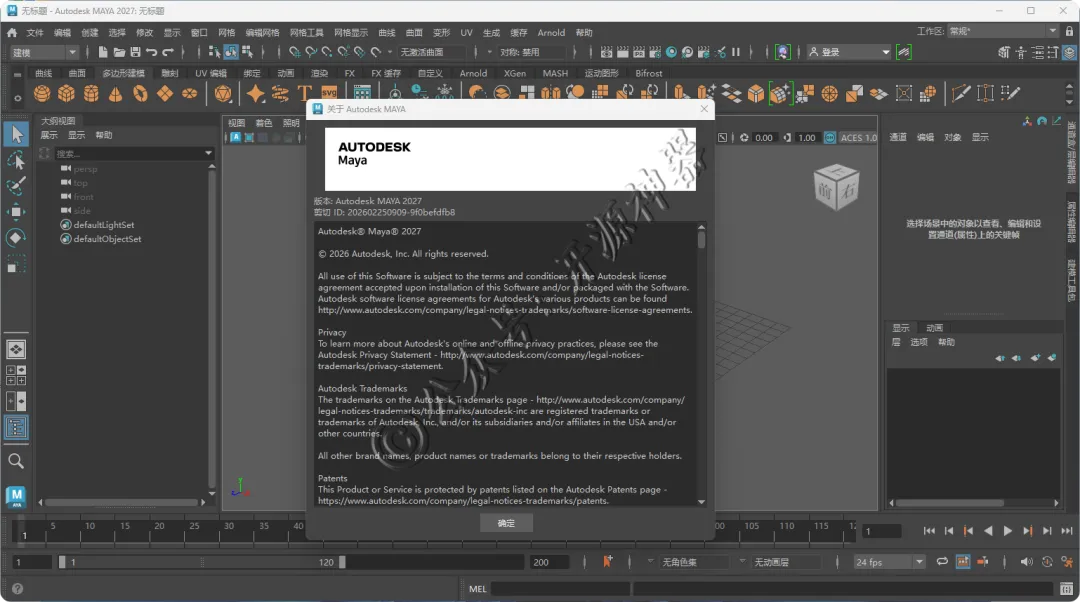
Task: Click the 确定 button in About dialog
Action: pos(506,523)
